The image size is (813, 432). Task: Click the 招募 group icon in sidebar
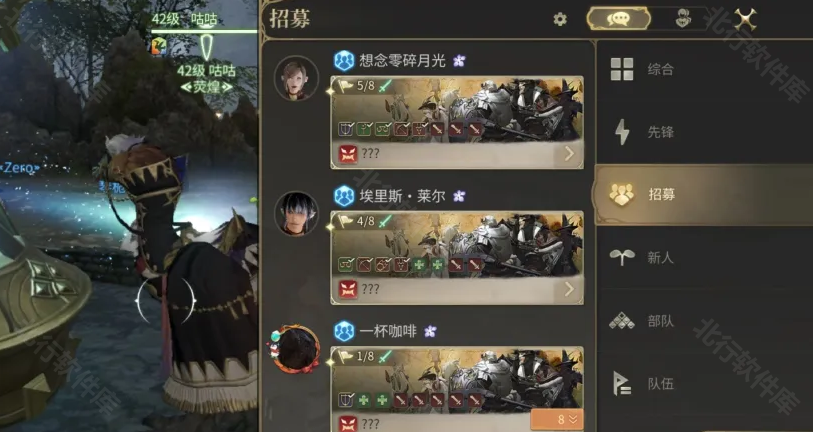tap(622, 194)
